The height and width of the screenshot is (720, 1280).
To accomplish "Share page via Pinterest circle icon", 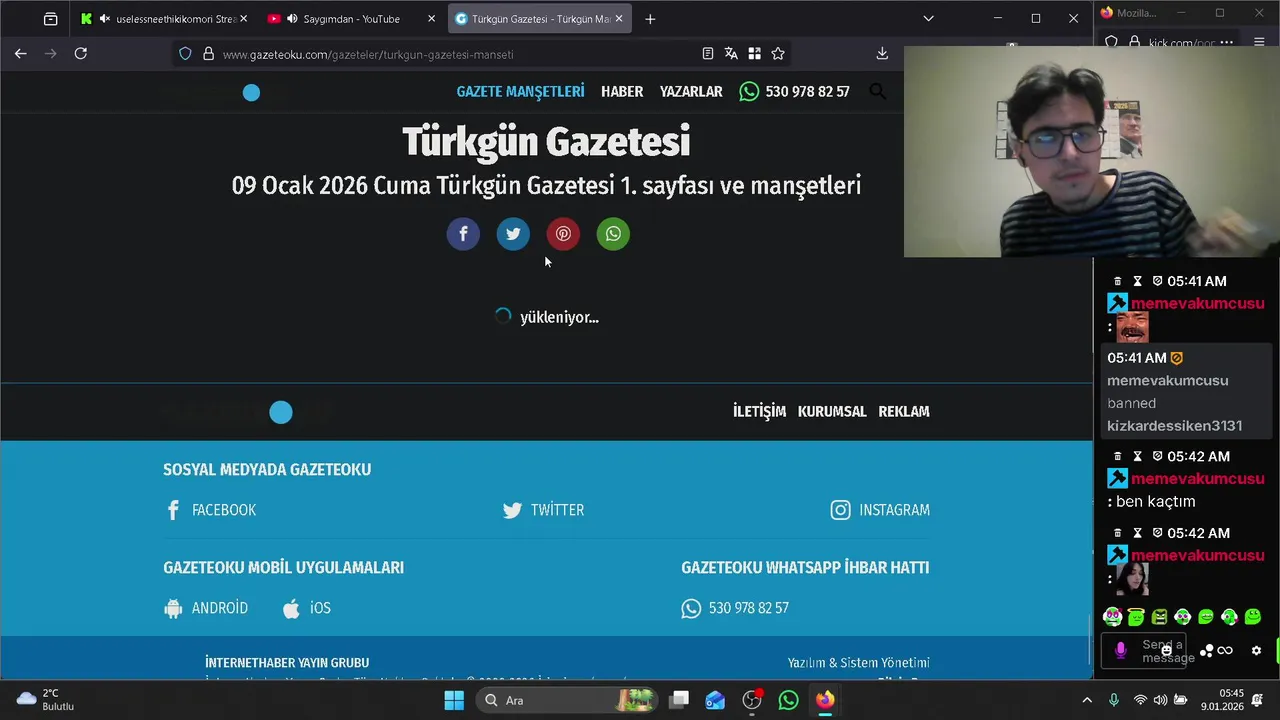I will tap(563, 234).
